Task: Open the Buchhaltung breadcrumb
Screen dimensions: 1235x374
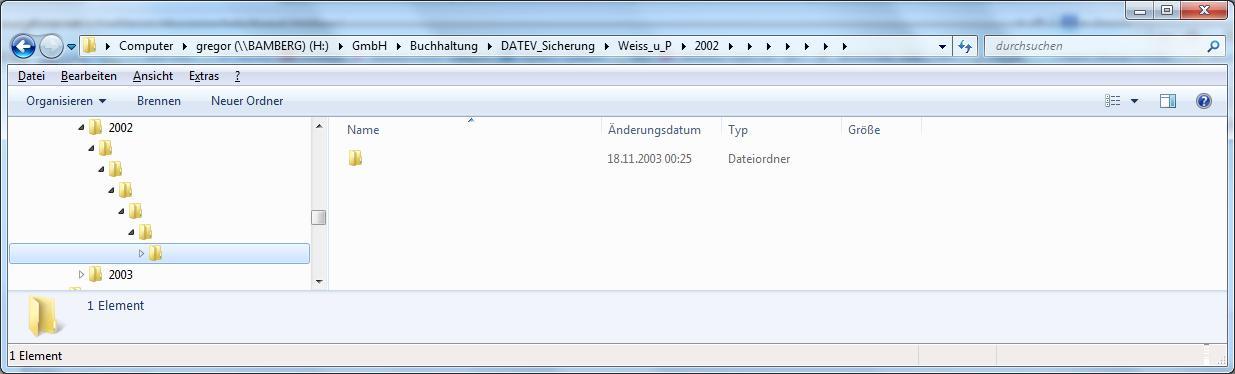Action: pyautogui.click(x=444, y=46)
